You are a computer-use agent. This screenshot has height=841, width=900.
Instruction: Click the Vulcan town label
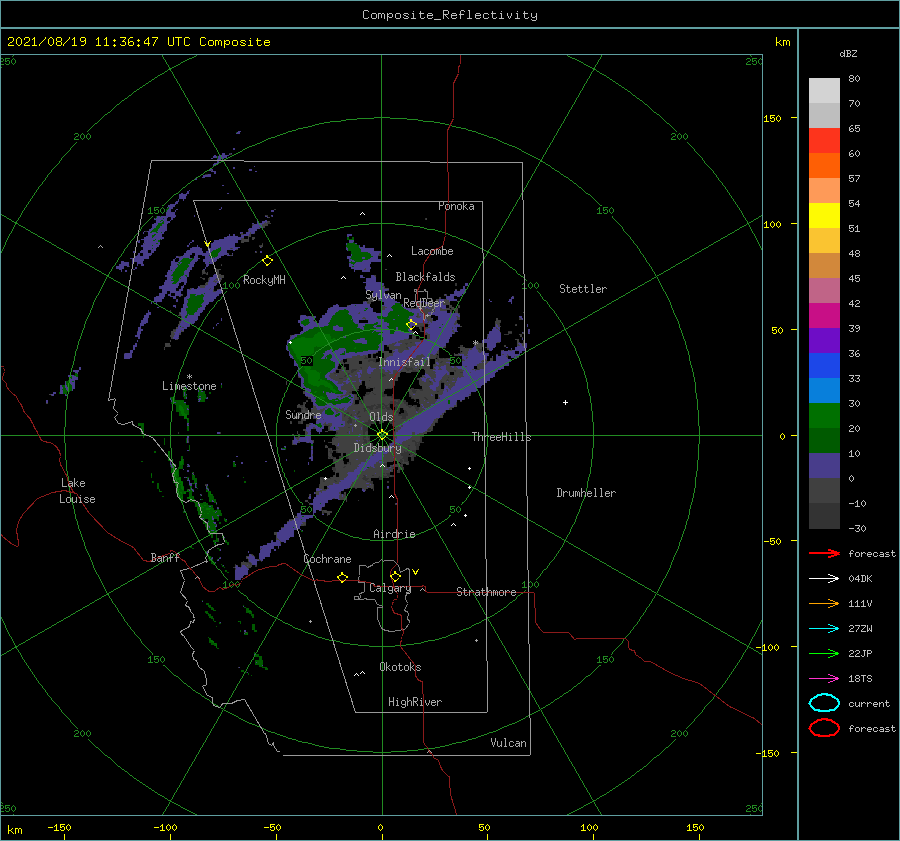[x=508, y=743]
